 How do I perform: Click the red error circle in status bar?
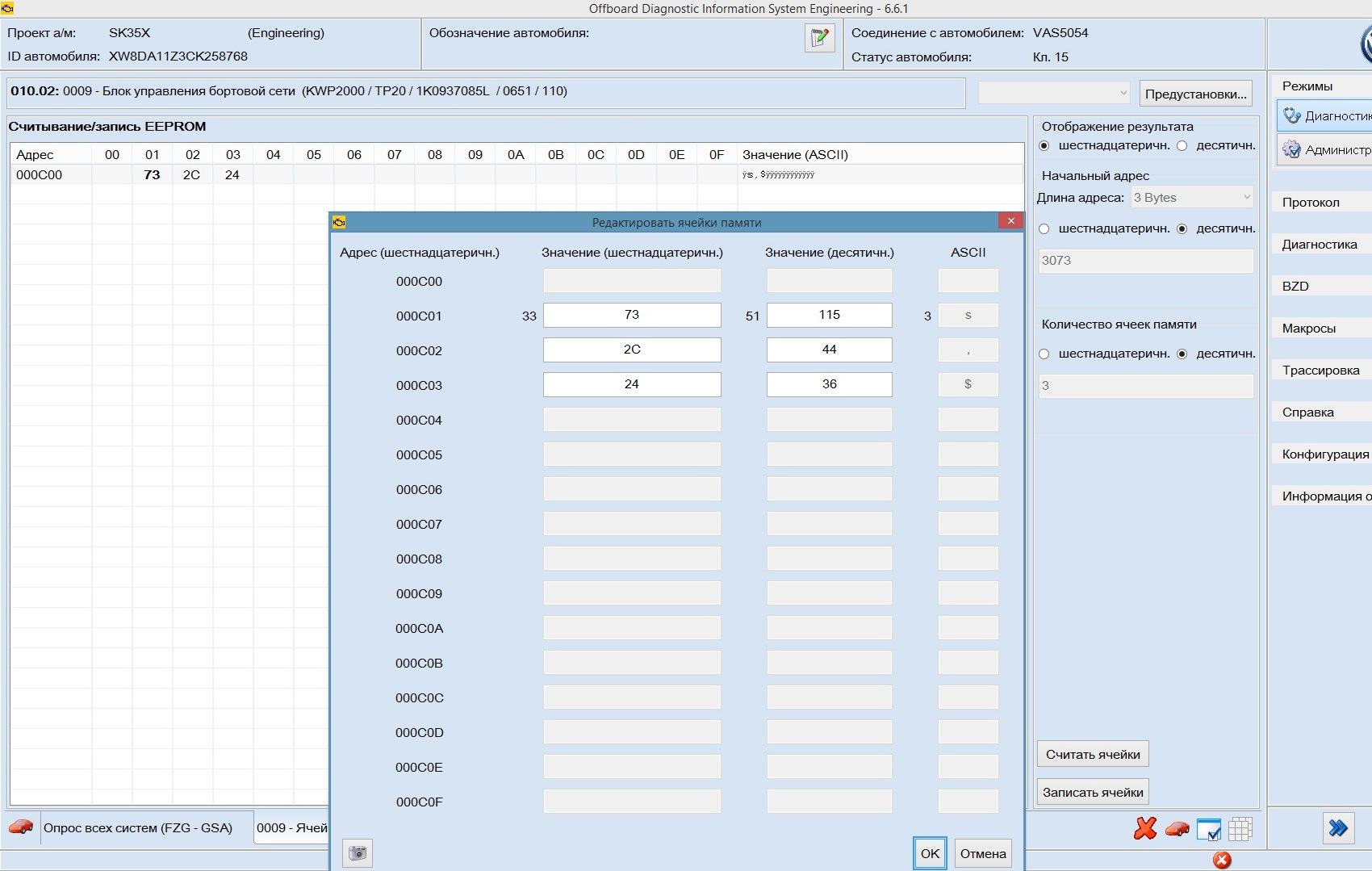pos(1222,861)
